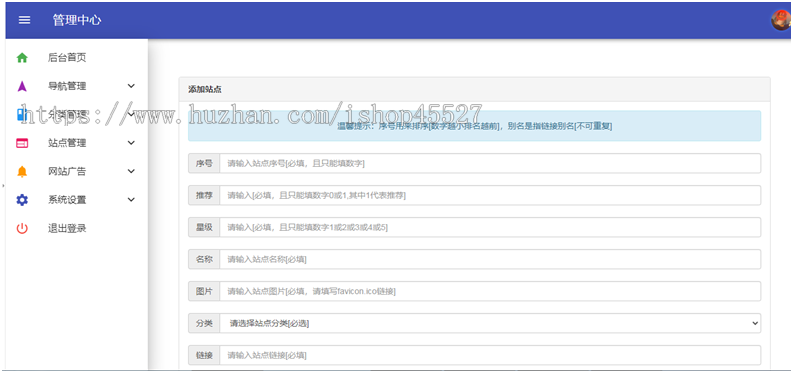This screenshot has width=793, height=373.
Task: Focus the 名称 site name input
Action: click(490, 259)
